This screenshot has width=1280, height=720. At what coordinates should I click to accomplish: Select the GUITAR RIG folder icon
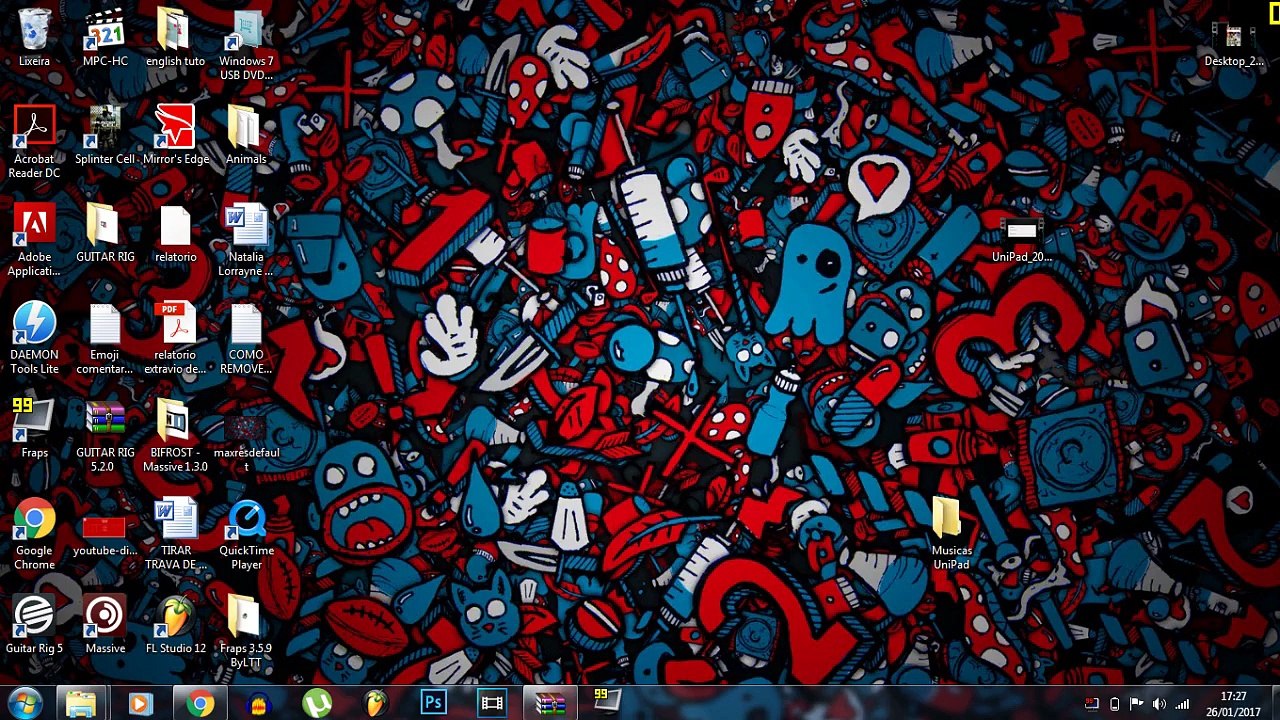[x=105, y=226]
